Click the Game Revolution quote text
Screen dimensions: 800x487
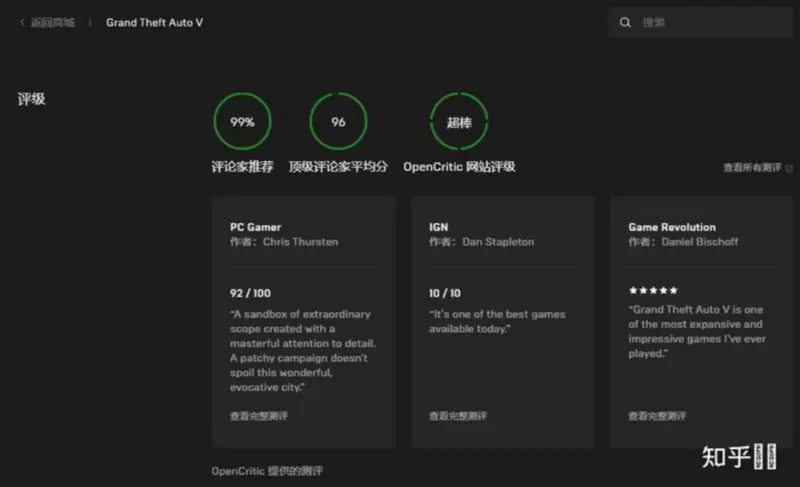pyautogui.click(x=697, y=331)
